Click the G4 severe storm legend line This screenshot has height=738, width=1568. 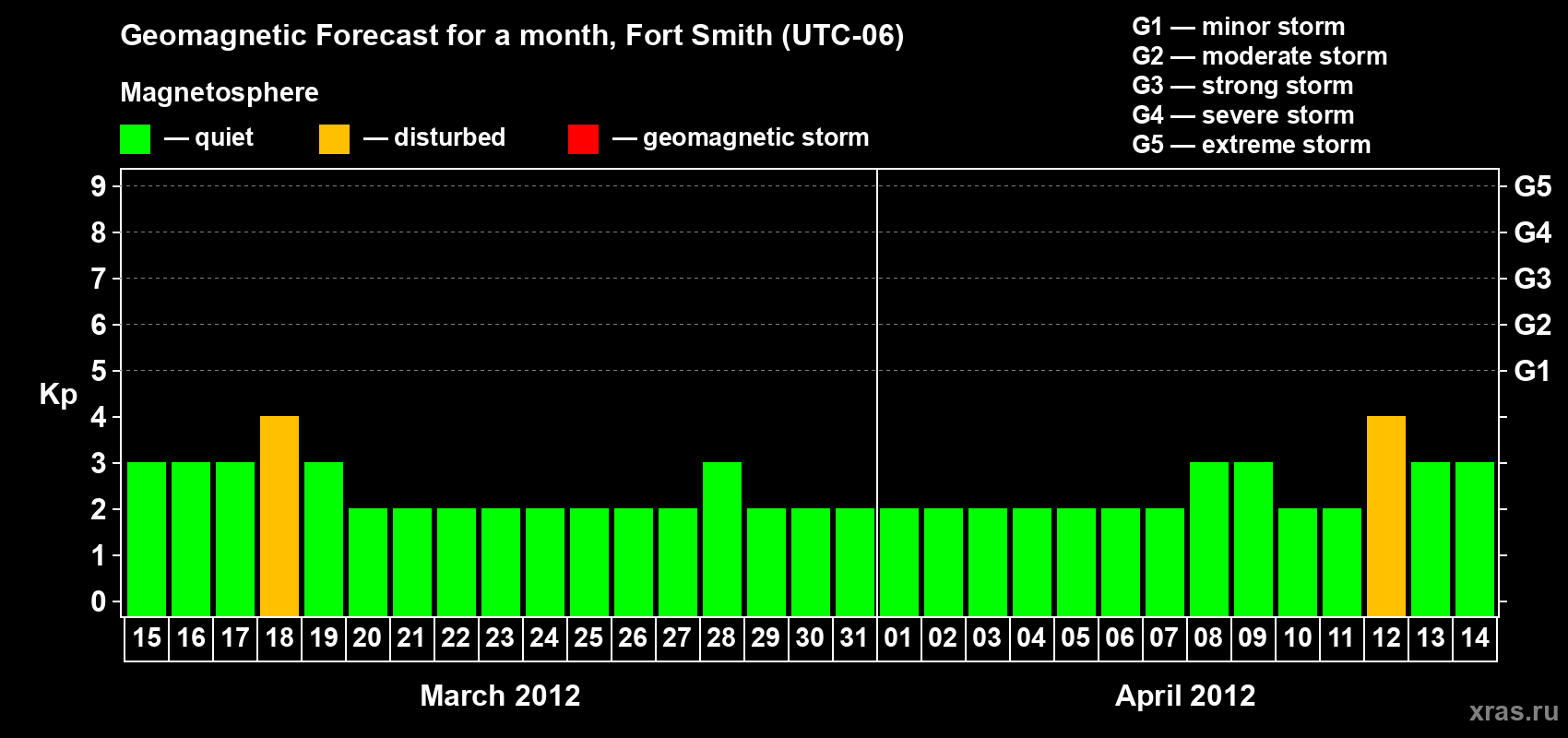tap(1243, 115)
